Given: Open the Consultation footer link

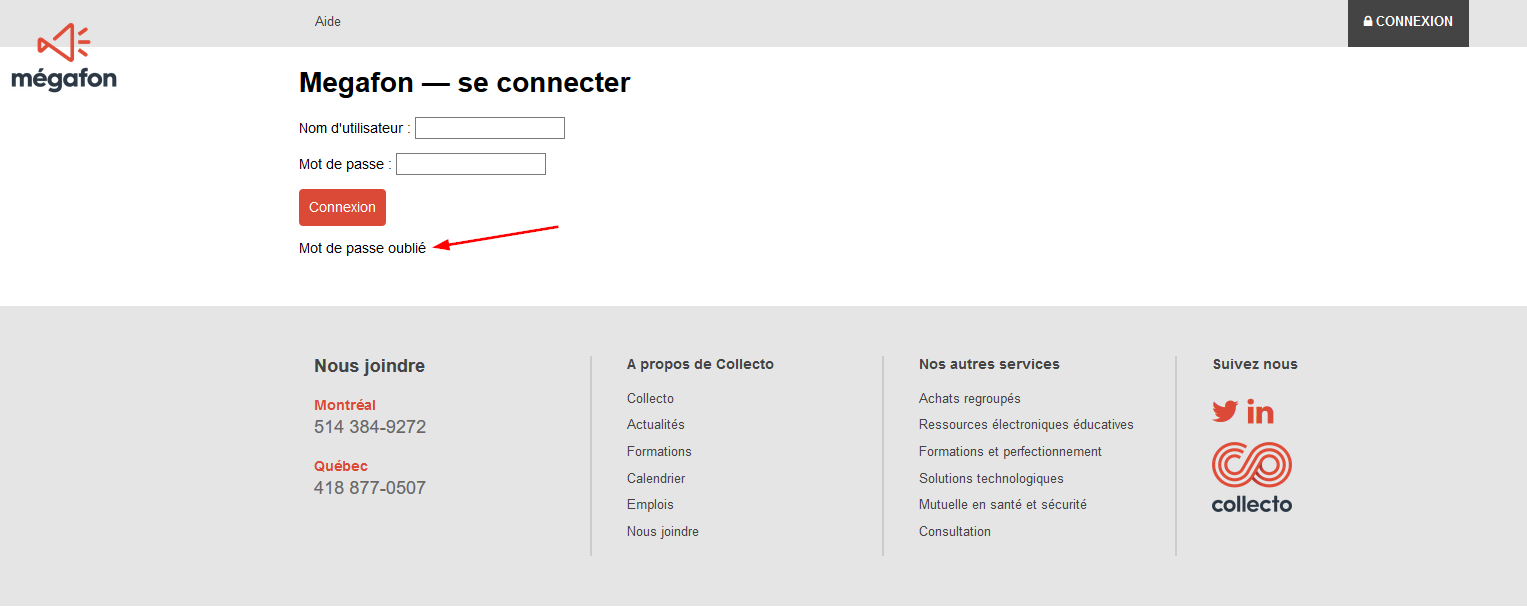Looking at the screenshot, I should tap(955, 532).
